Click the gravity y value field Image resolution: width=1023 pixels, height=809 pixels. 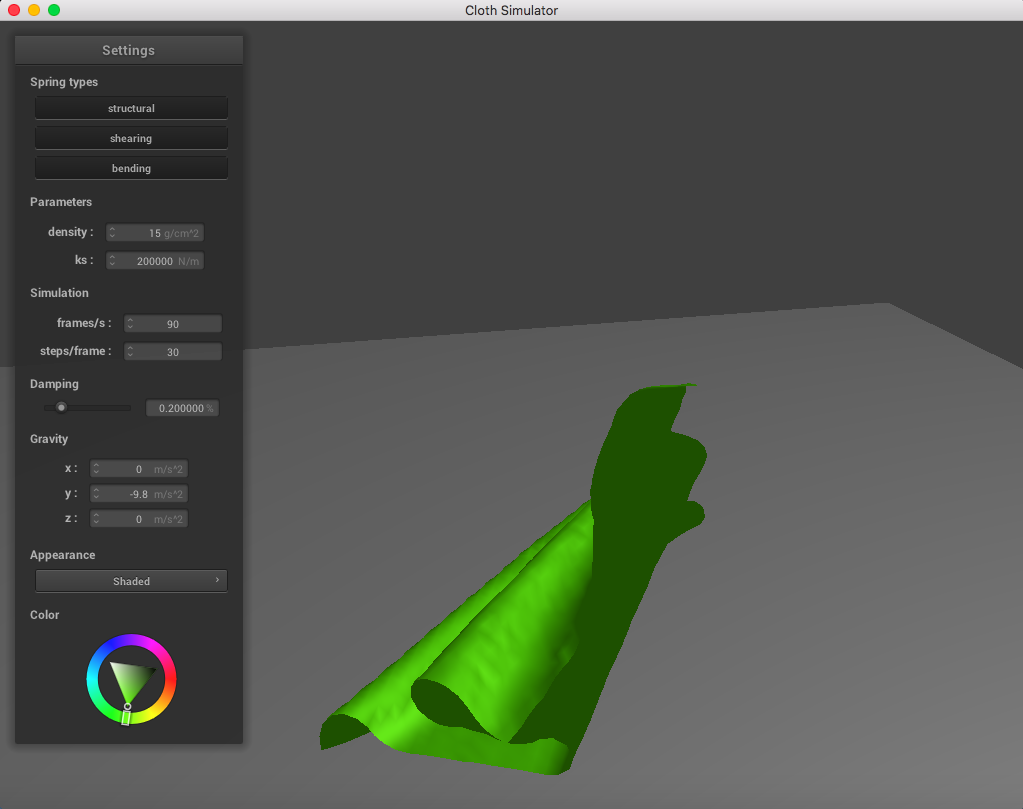tap(139, 494)
